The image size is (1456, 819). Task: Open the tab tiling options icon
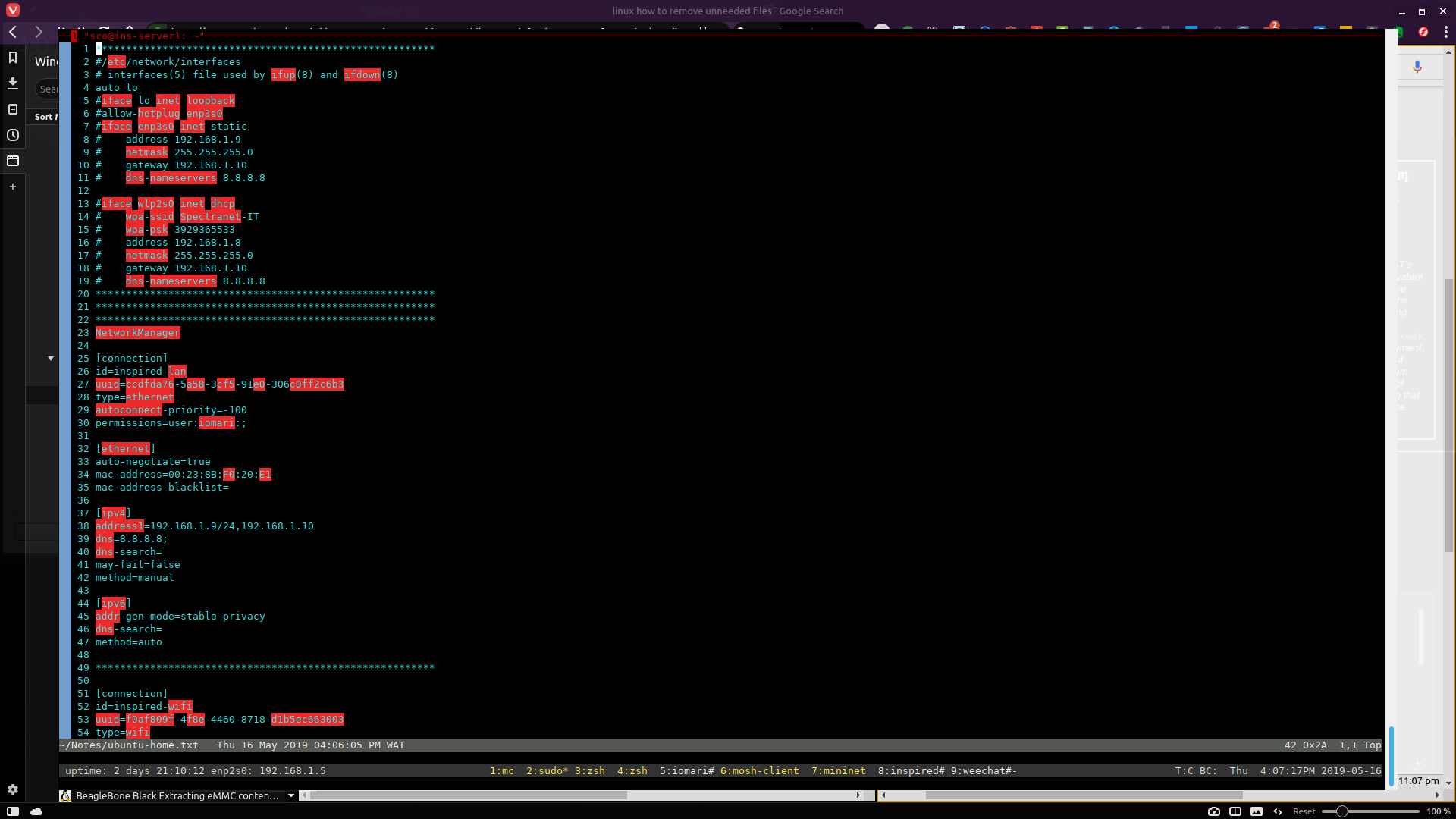pyautogui.click(x=1235, y=811)
